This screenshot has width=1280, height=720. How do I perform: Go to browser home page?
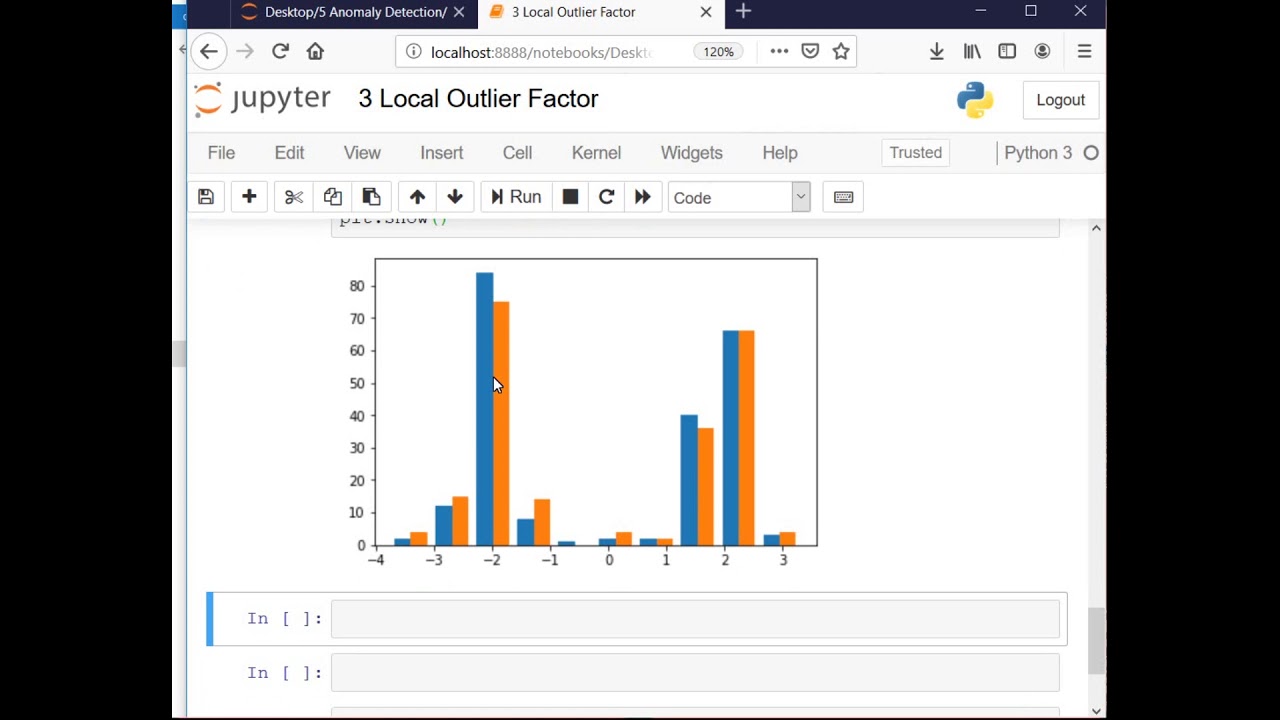(x=316, y=51)
